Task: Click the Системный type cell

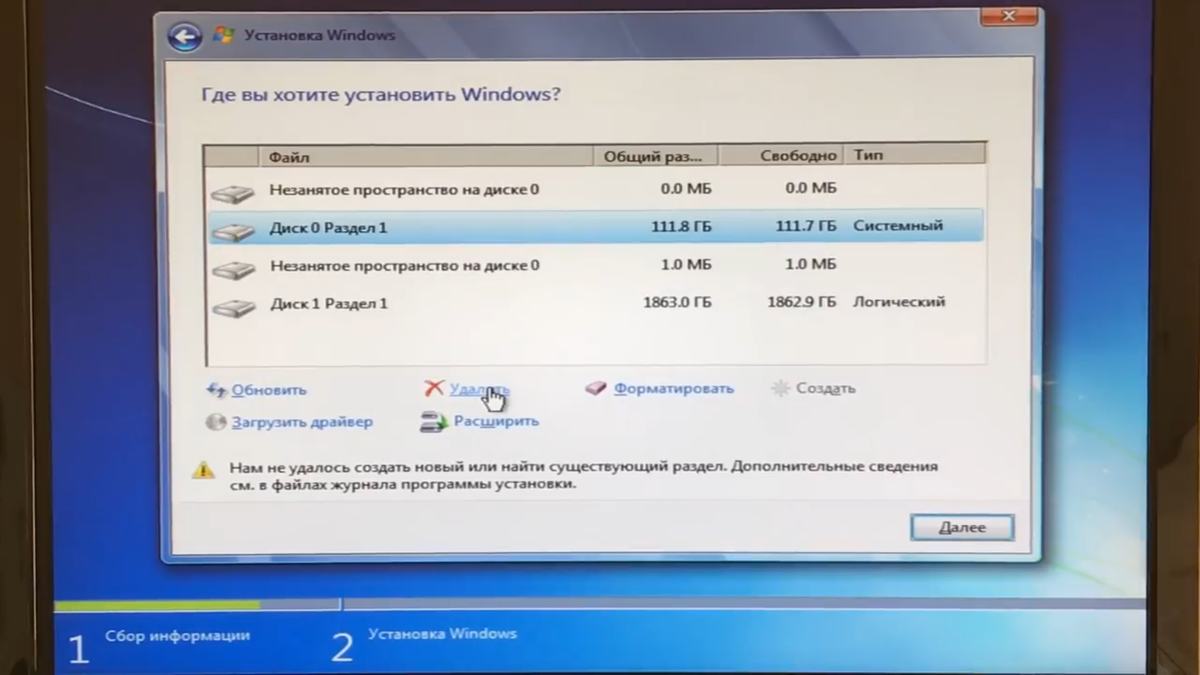Action: point(898,226)
